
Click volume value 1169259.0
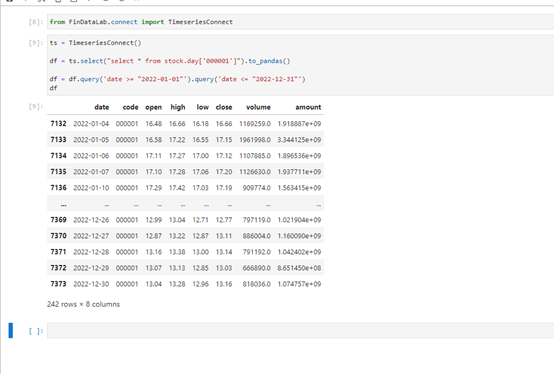[255, 124]
